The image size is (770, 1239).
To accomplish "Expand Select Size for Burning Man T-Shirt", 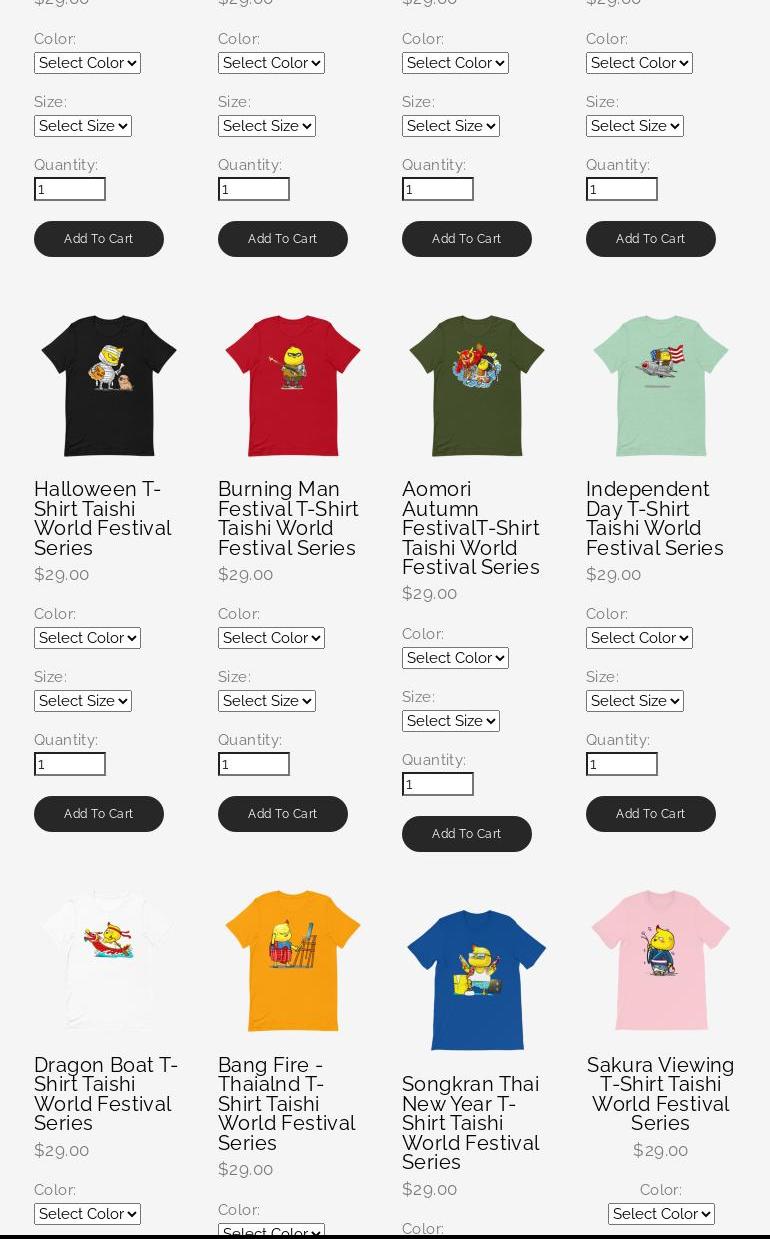I will tap(267, 701).
